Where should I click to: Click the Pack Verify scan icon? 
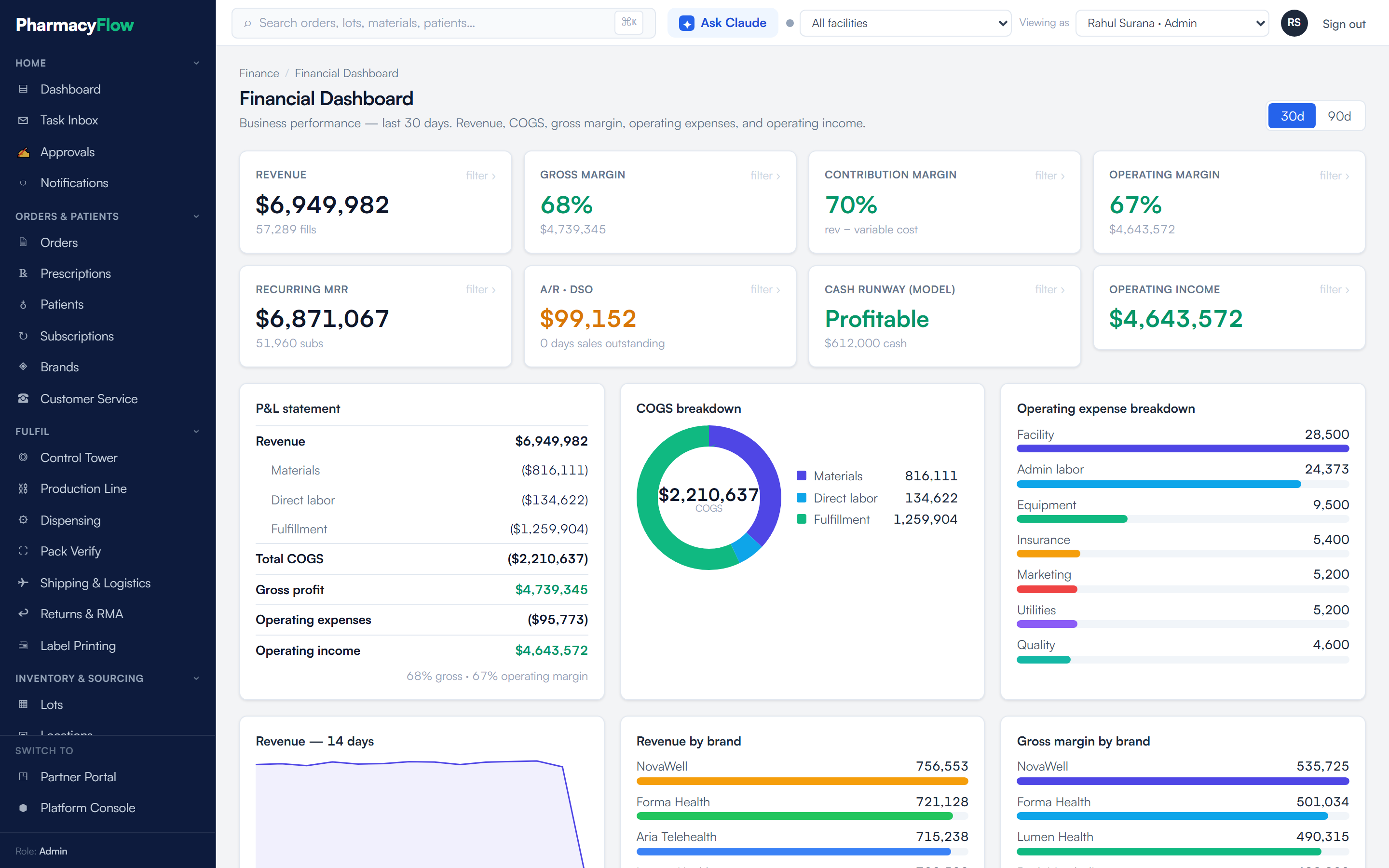tap(23, 551)
